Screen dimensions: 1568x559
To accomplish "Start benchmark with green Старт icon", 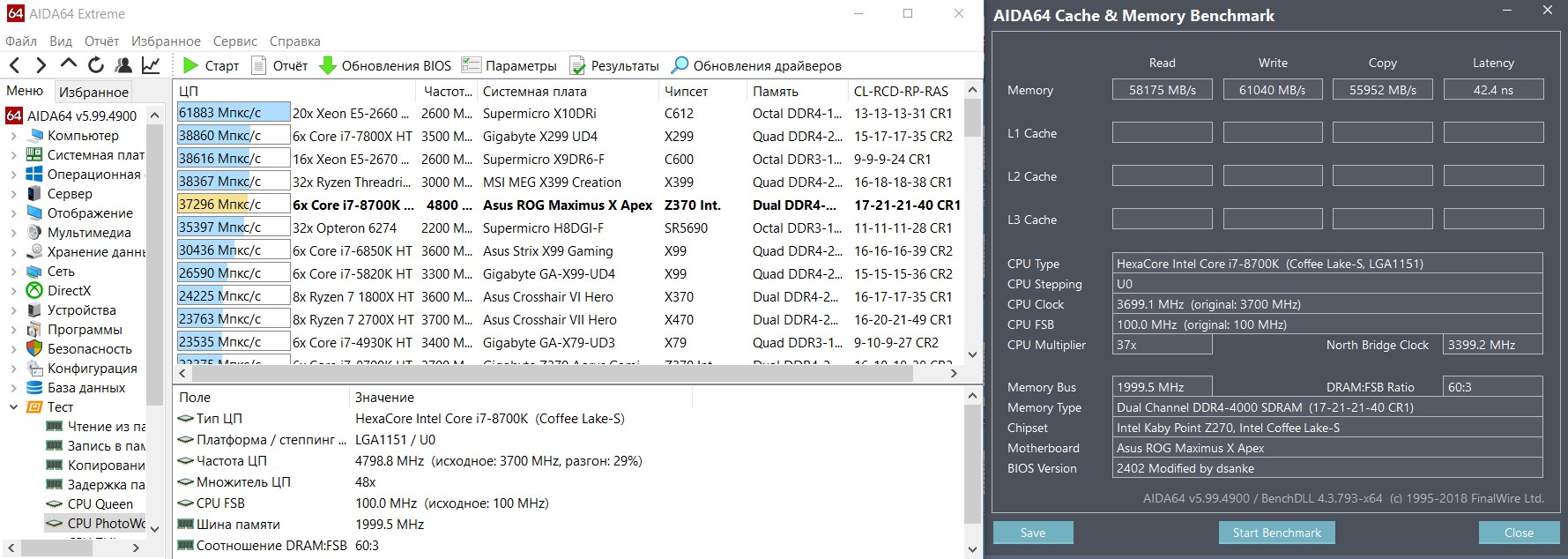I will [190, 65].
